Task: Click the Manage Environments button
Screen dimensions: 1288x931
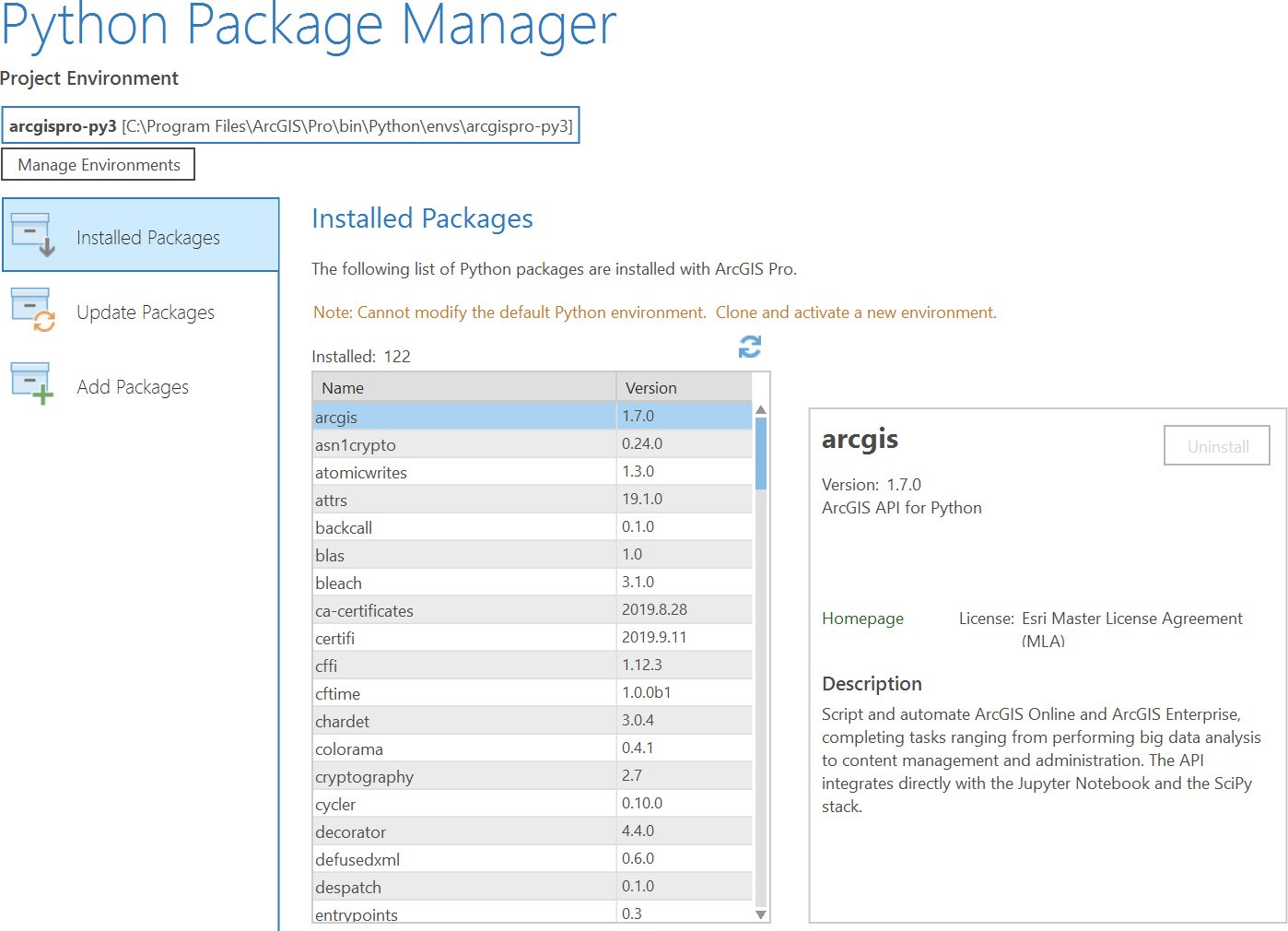Action: click(x=99, y=165)
